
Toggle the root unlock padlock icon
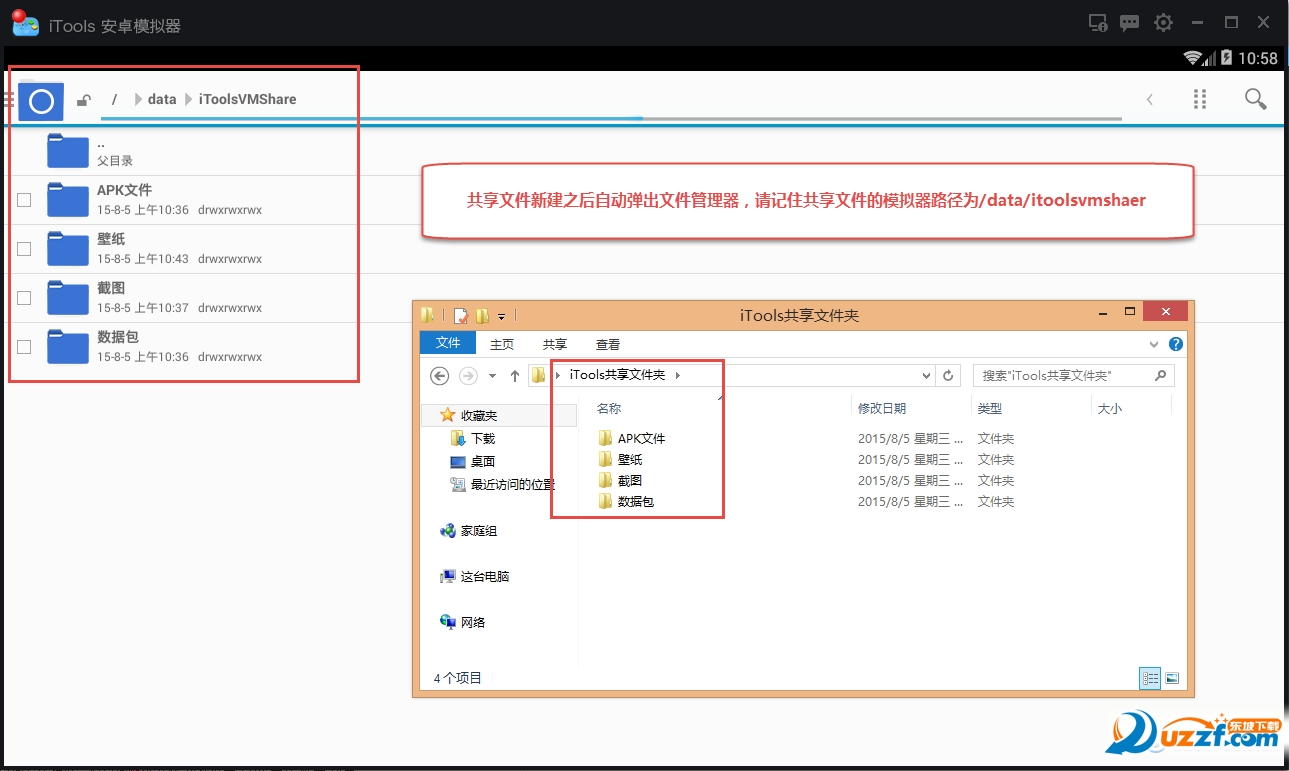[84, 100]
